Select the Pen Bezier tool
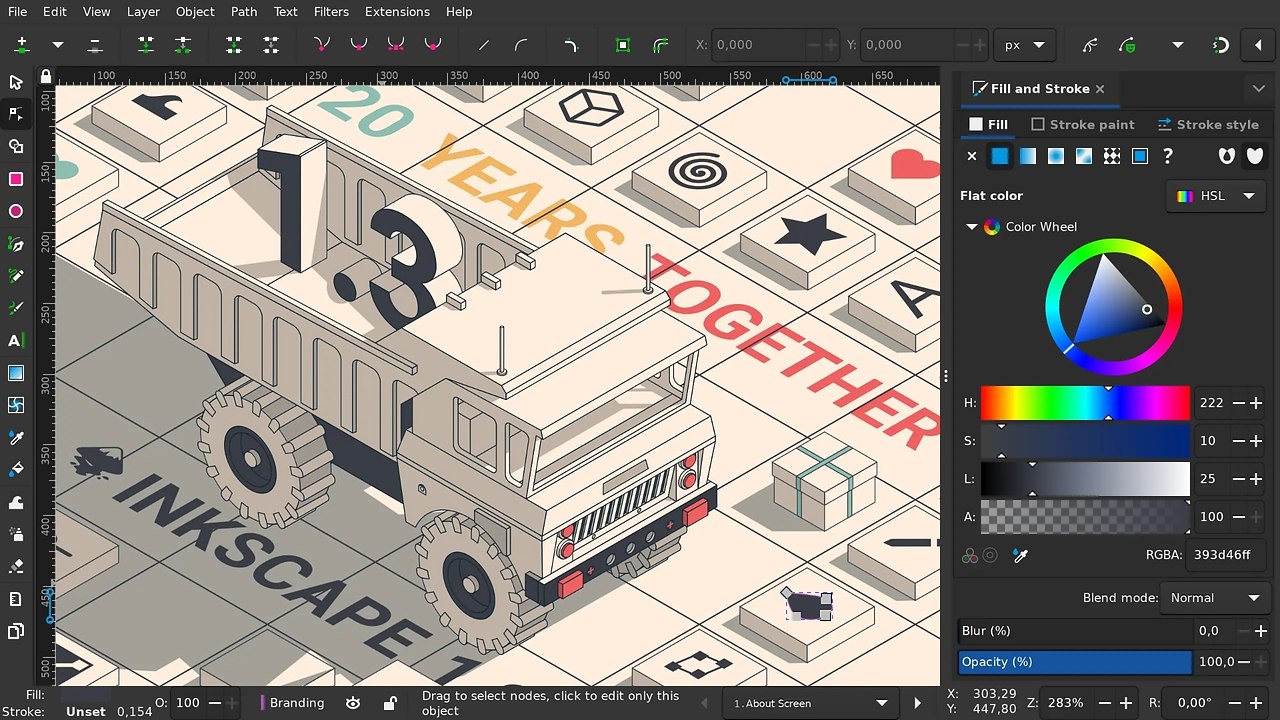1280x720 pixels. click(15, 244)
